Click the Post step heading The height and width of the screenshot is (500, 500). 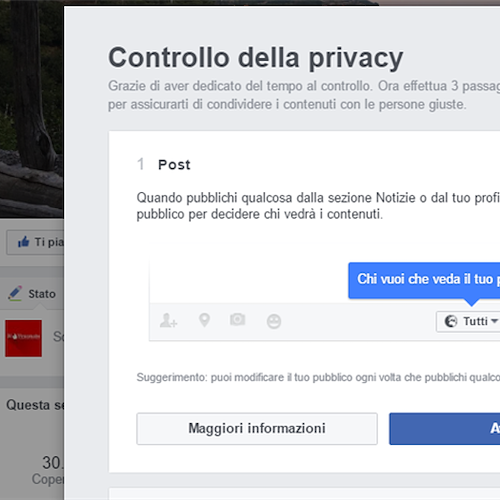coord(174,165)
